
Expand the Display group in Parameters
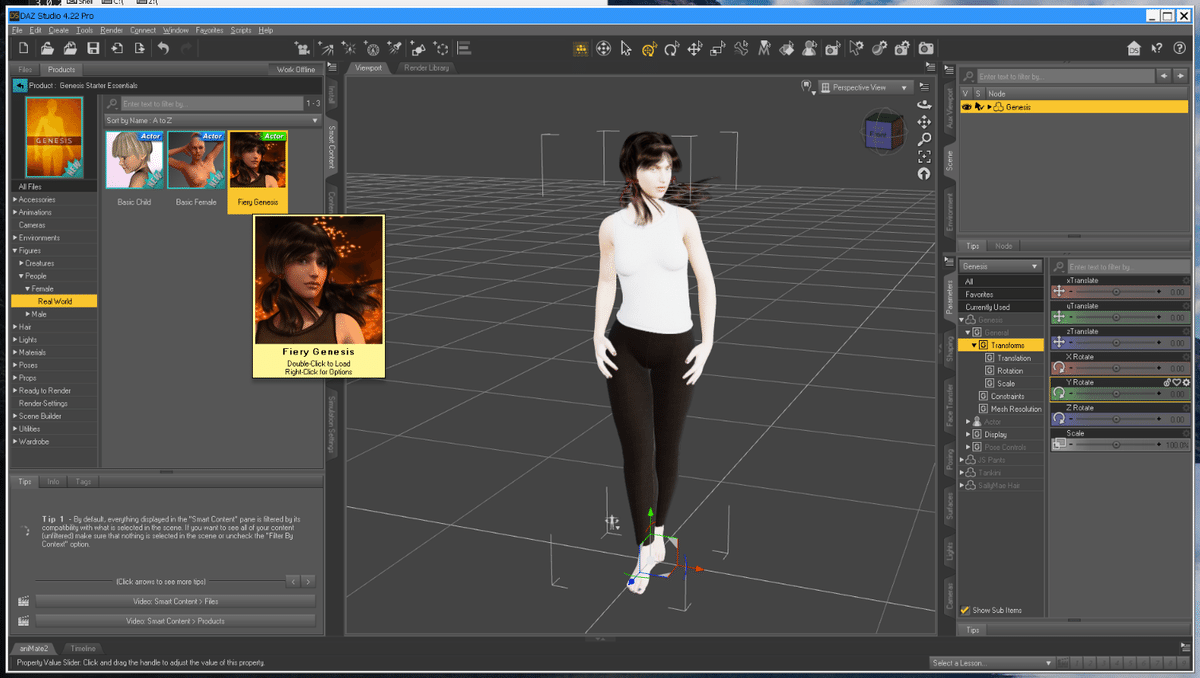coord(968,435)
